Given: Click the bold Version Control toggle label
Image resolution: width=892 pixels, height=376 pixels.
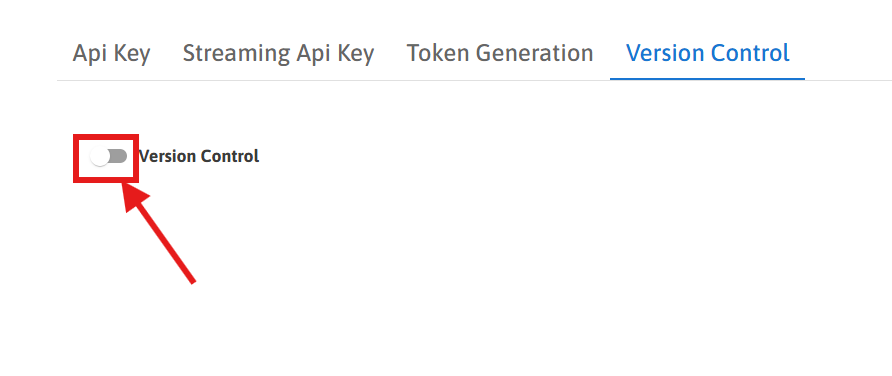Looking at the screenshot, I should click(199, 156).
